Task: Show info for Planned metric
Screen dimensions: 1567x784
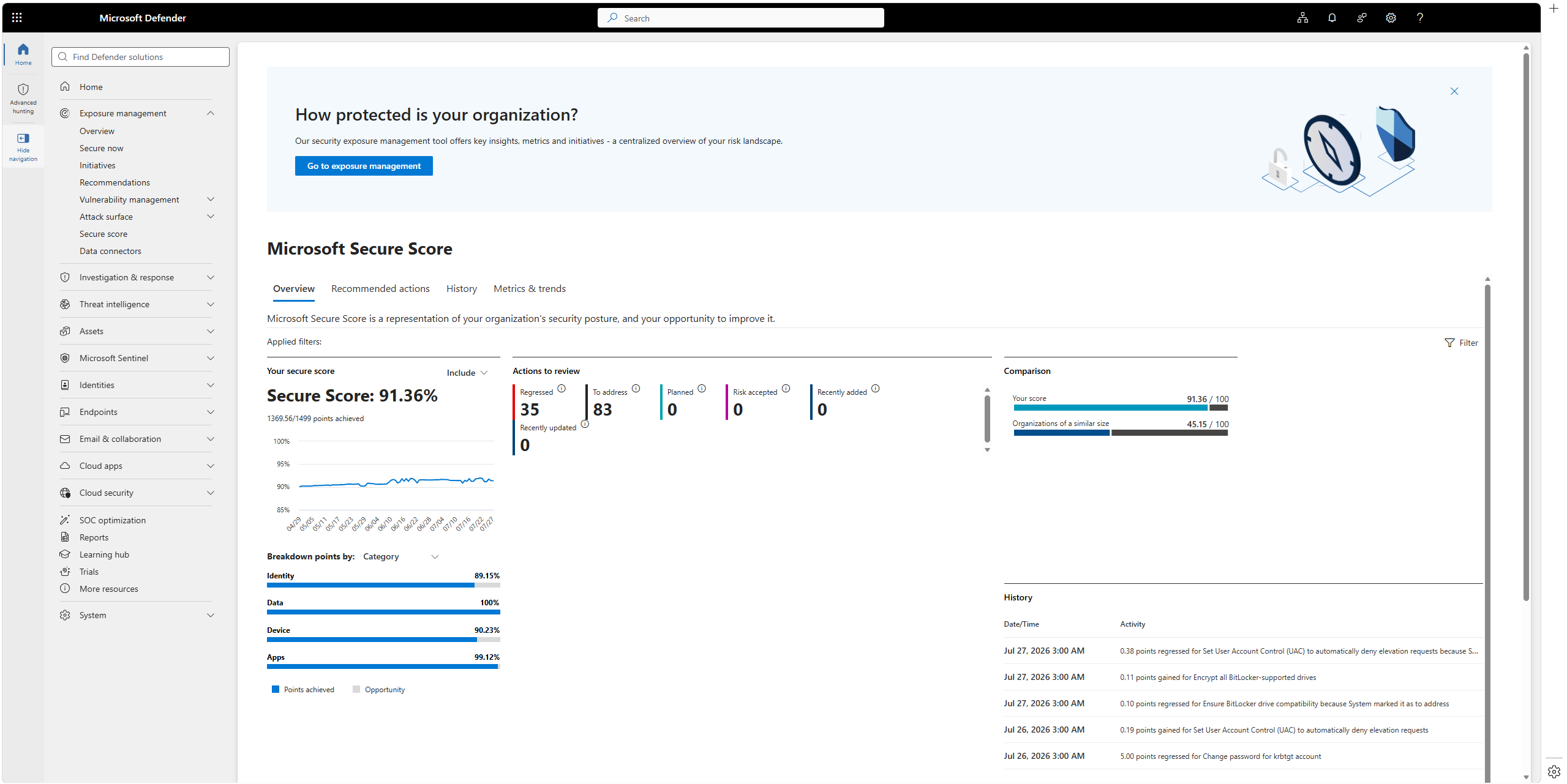Action: click(702, 389)
